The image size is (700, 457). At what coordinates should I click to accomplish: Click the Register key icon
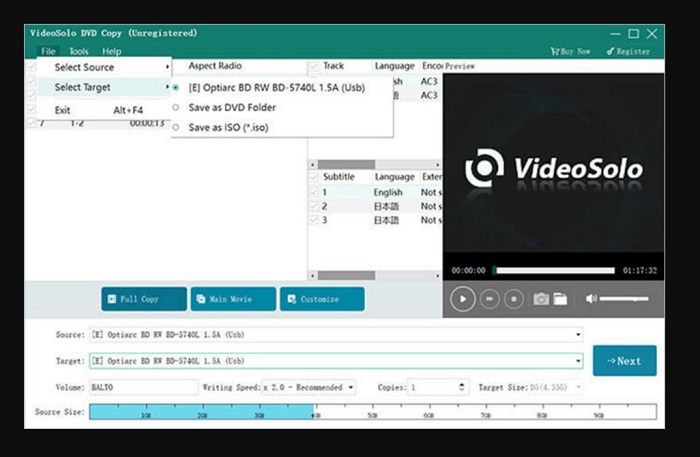click(x=611, y=51)
